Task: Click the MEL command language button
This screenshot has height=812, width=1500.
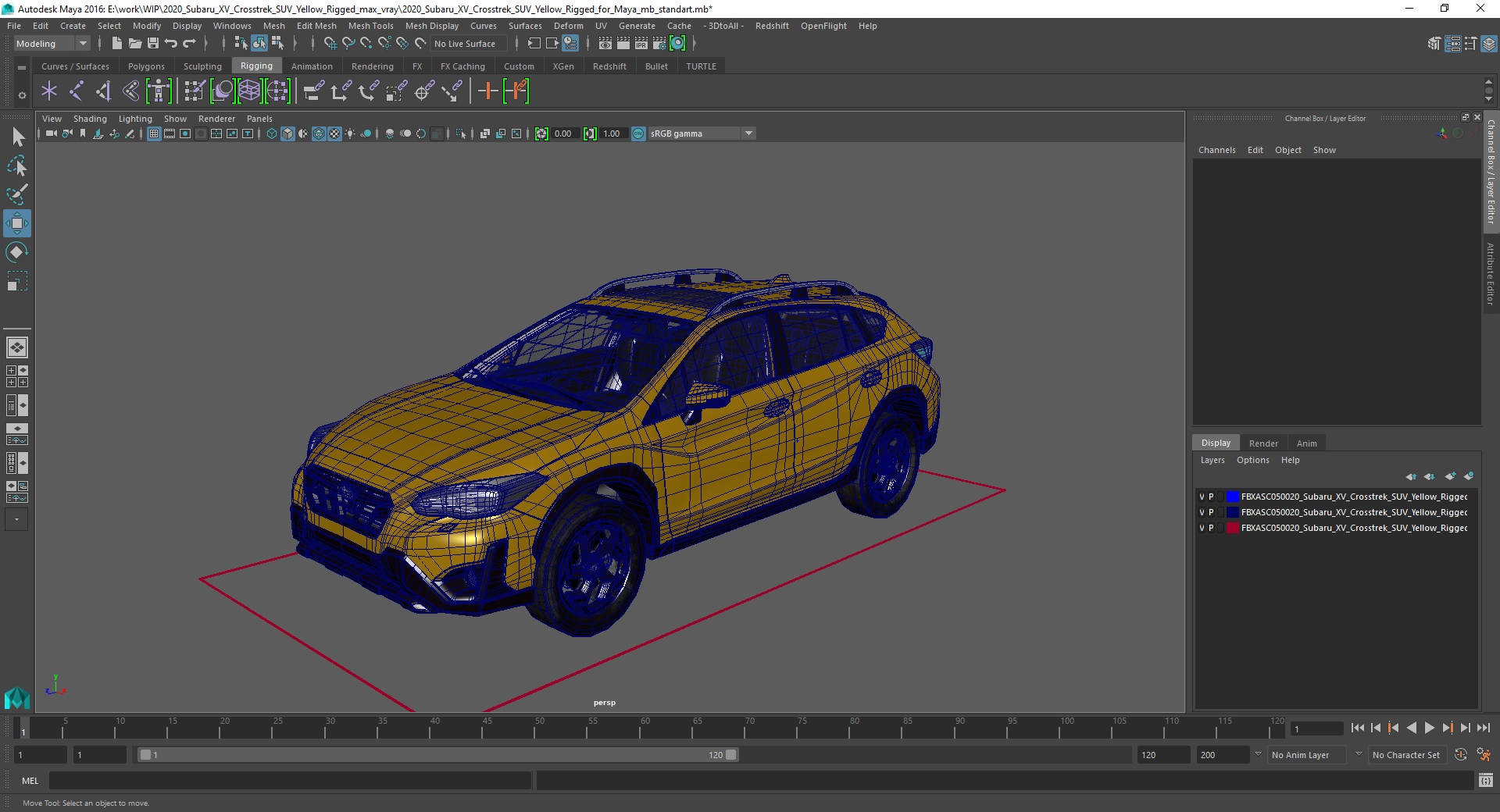Action: tap(30, 780)
